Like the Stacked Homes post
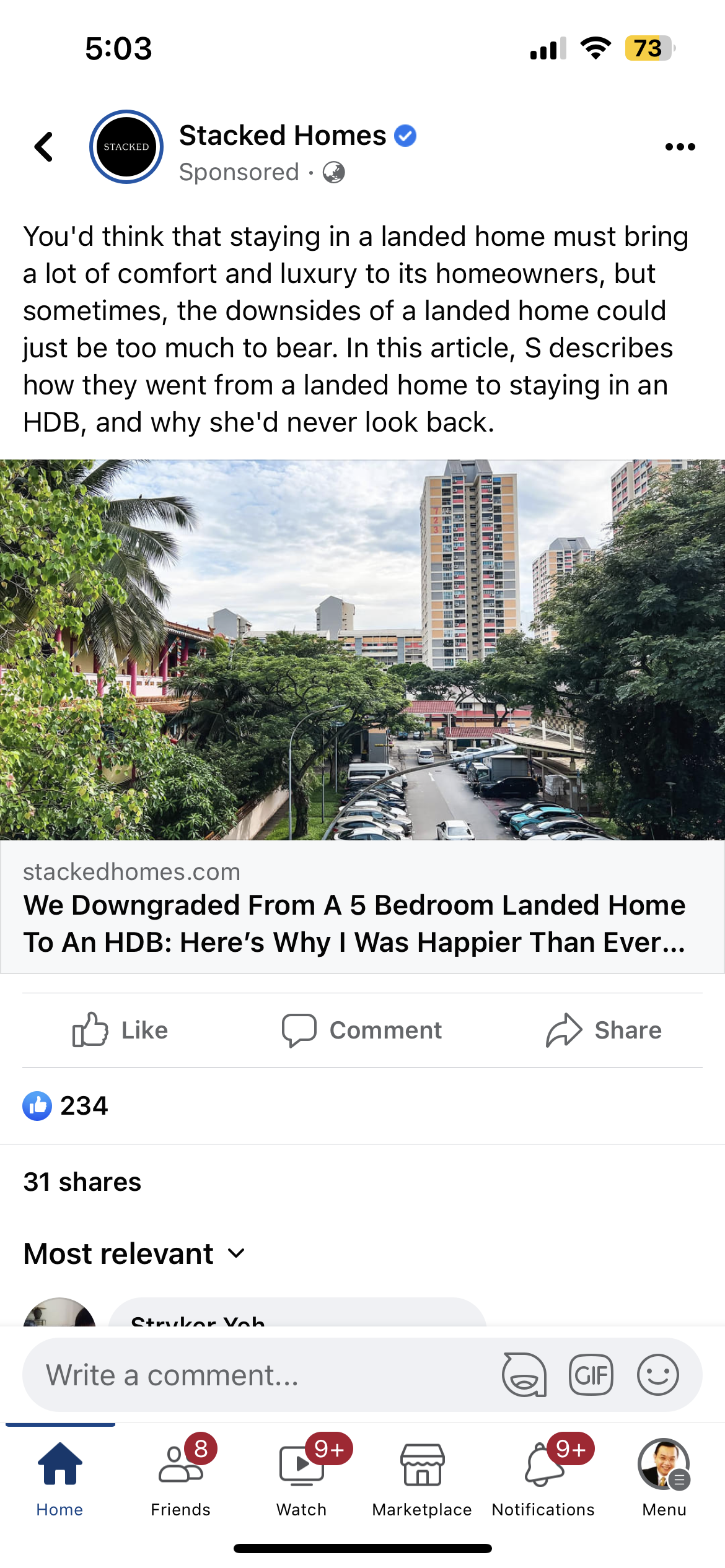Screen dimensions: 725x1568 120,1030
